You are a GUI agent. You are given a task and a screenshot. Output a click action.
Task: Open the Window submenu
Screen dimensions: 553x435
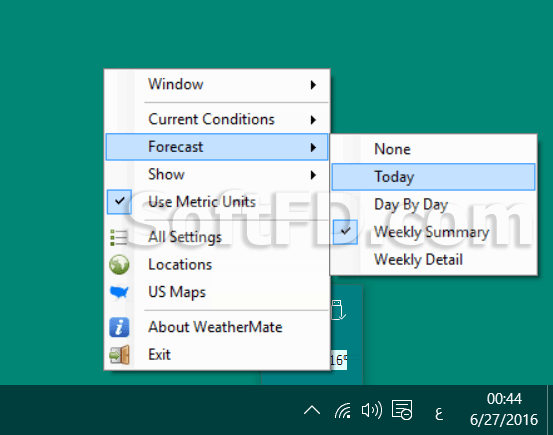point(217,85)
